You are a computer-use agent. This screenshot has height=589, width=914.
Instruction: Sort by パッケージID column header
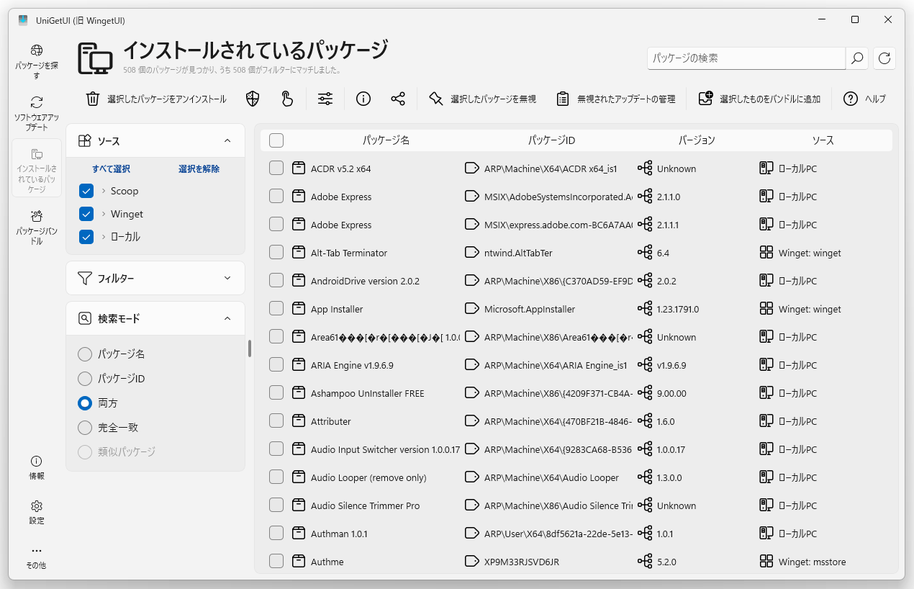(x=551, y=140)
